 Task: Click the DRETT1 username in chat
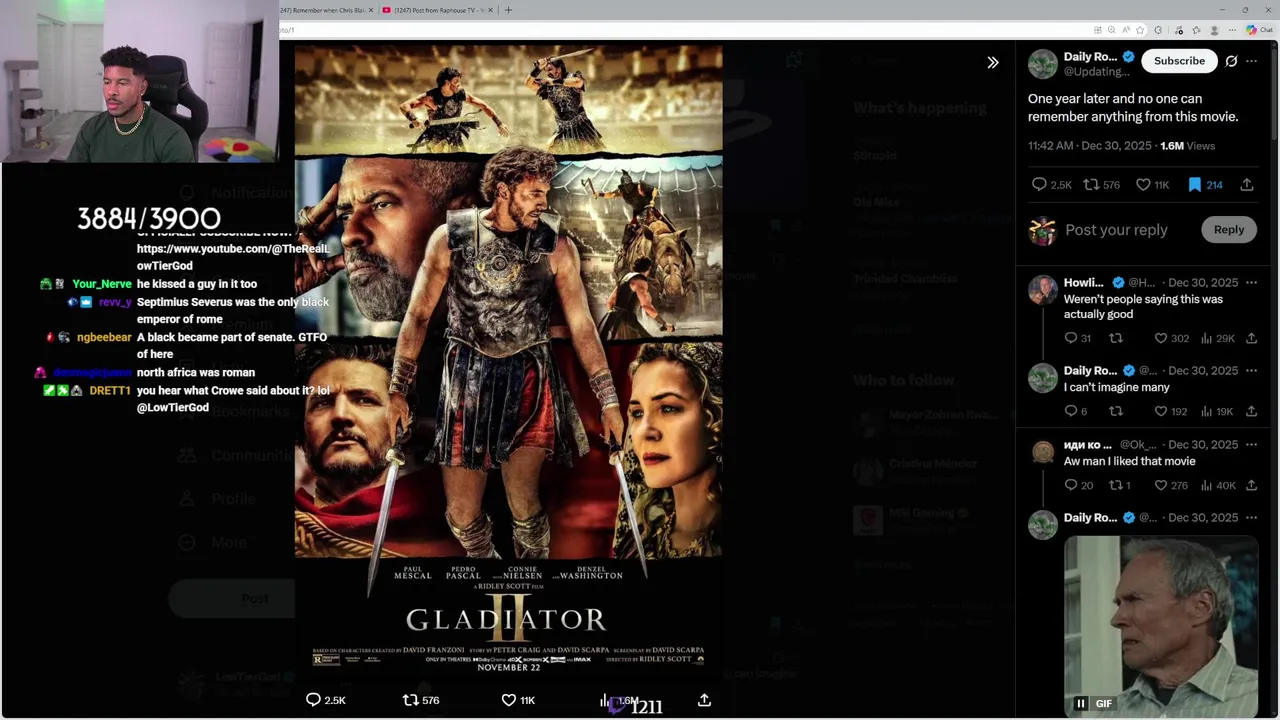110,391
